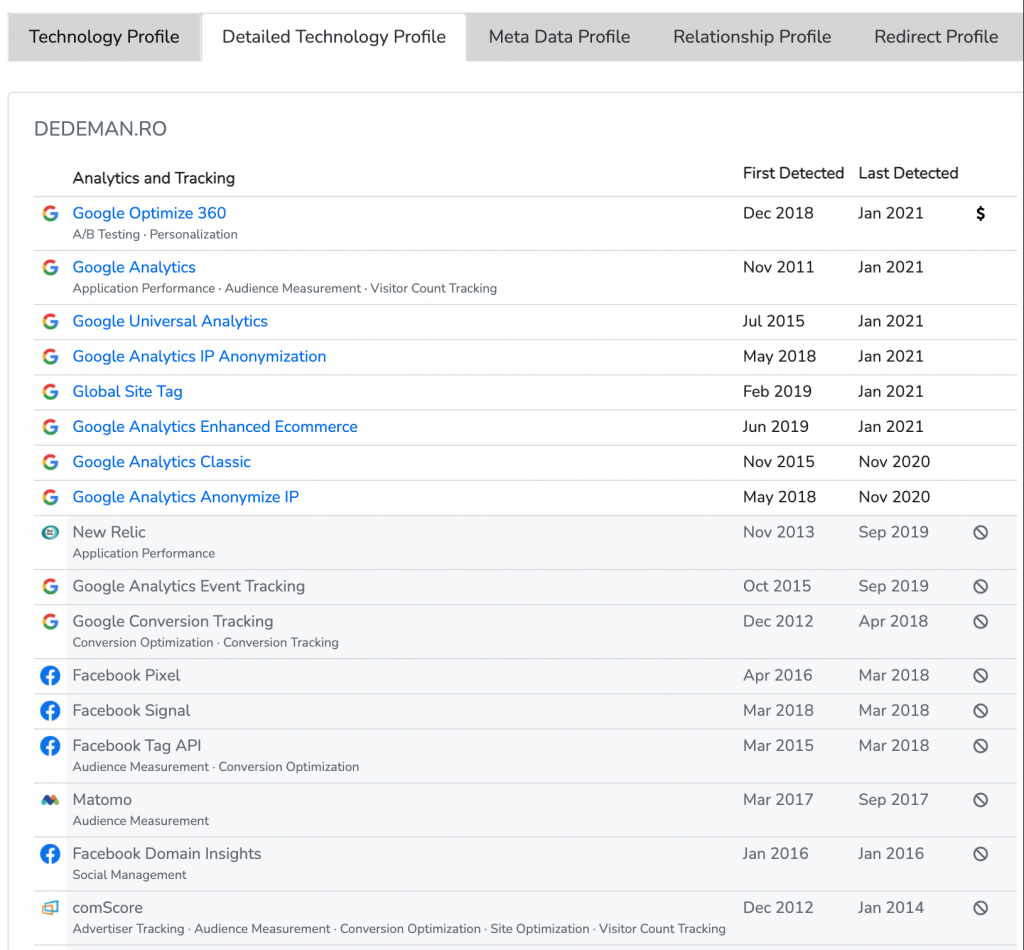The image size is (1024, 950).
Task: Click the comScore logo icon
Action: 50,908
